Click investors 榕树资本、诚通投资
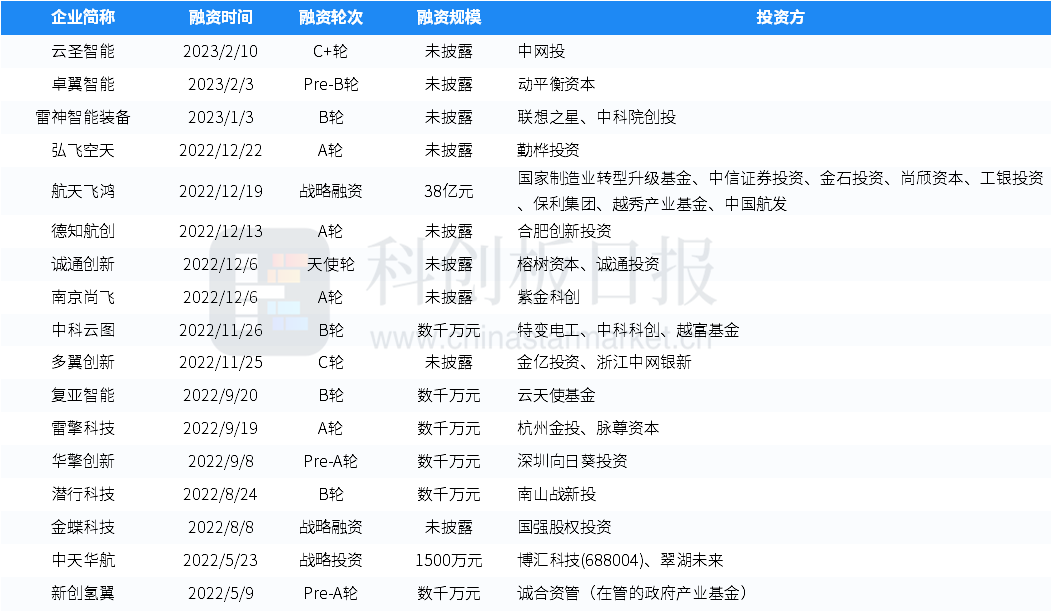 pyautogui.click(x=589, y=264)
